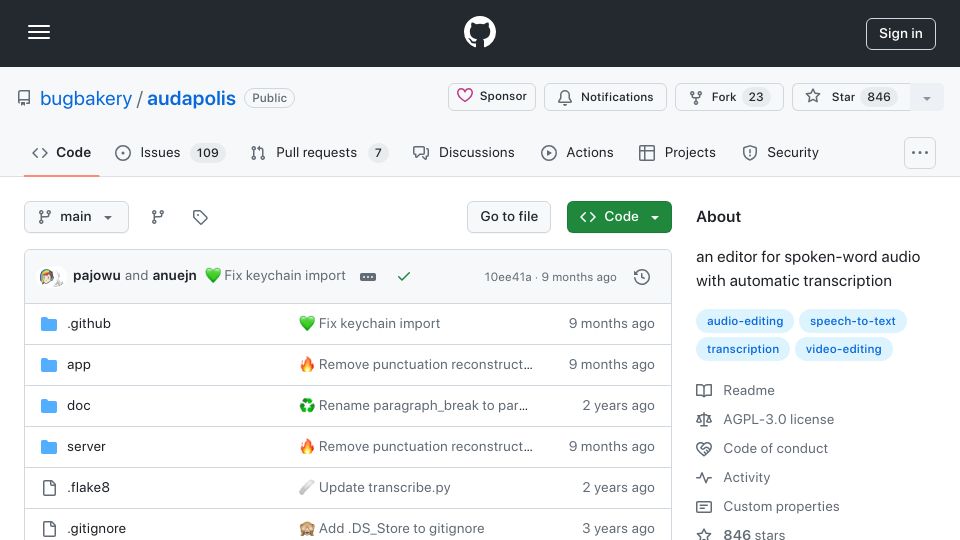Open the commit history clock icon
The width and height of the screenshot is (960, 540).
tap(642, 277)
